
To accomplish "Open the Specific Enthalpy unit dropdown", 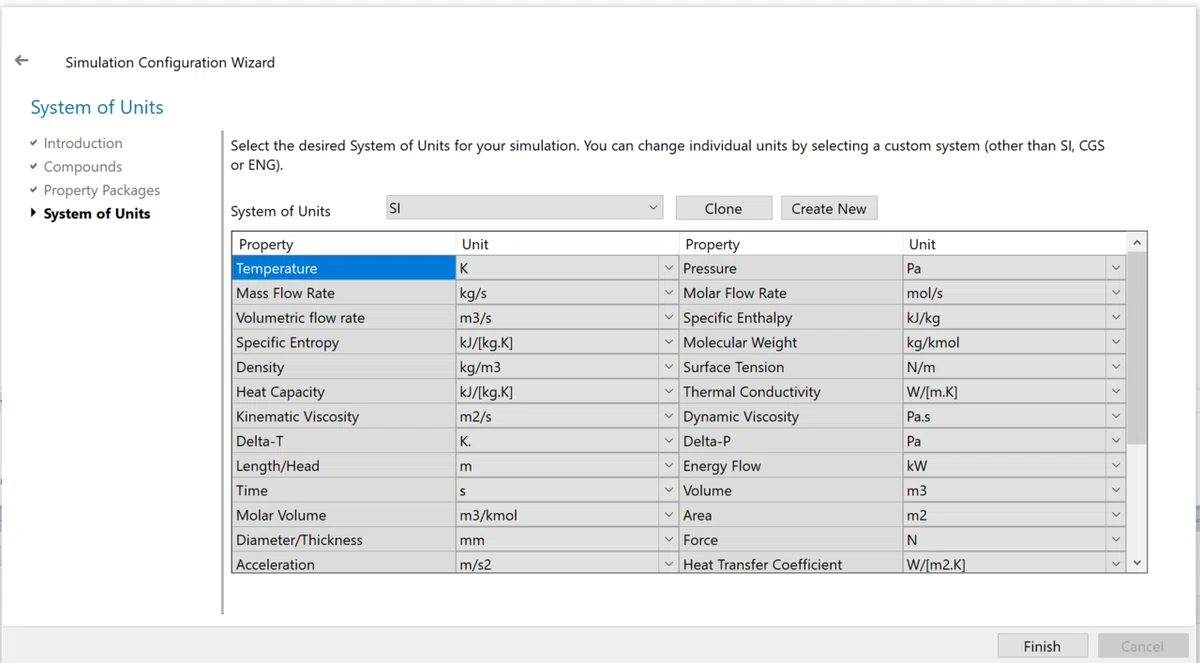I will click(1115, 317).
